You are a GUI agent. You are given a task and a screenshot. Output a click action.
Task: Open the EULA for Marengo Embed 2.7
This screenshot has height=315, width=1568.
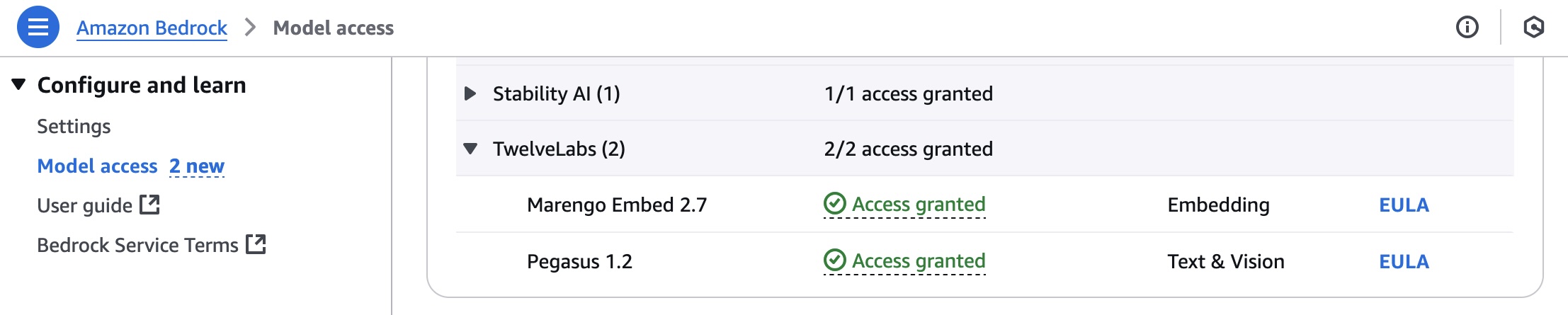[x=1404, y=205]
